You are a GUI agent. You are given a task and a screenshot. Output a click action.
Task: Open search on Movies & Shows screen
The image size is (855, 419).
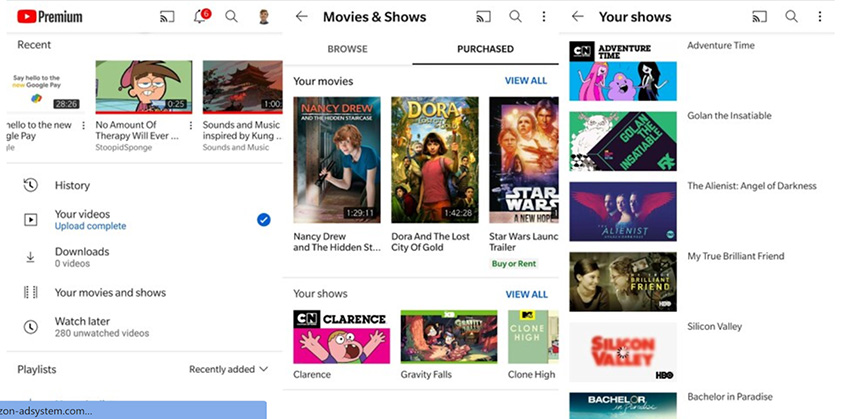515,16
